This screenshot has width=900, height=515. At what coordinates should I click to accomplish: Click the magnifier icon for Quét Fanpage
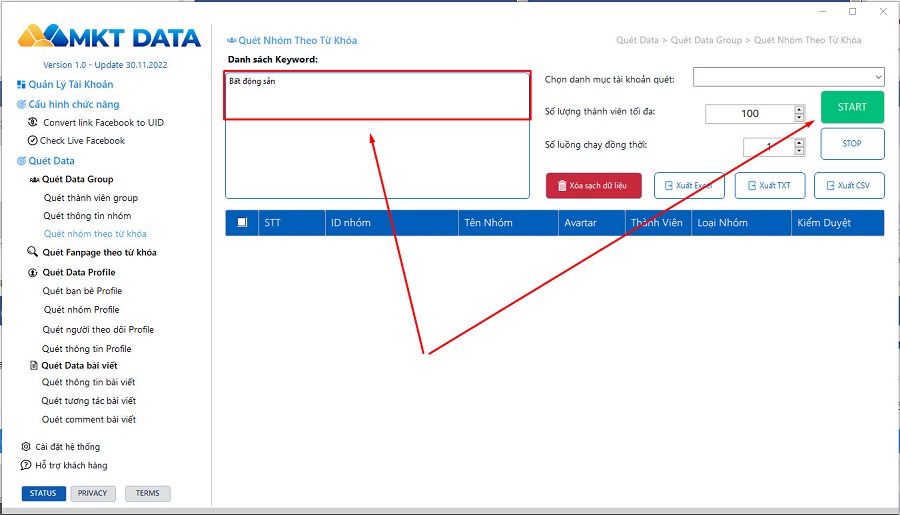tap(33, 253)
